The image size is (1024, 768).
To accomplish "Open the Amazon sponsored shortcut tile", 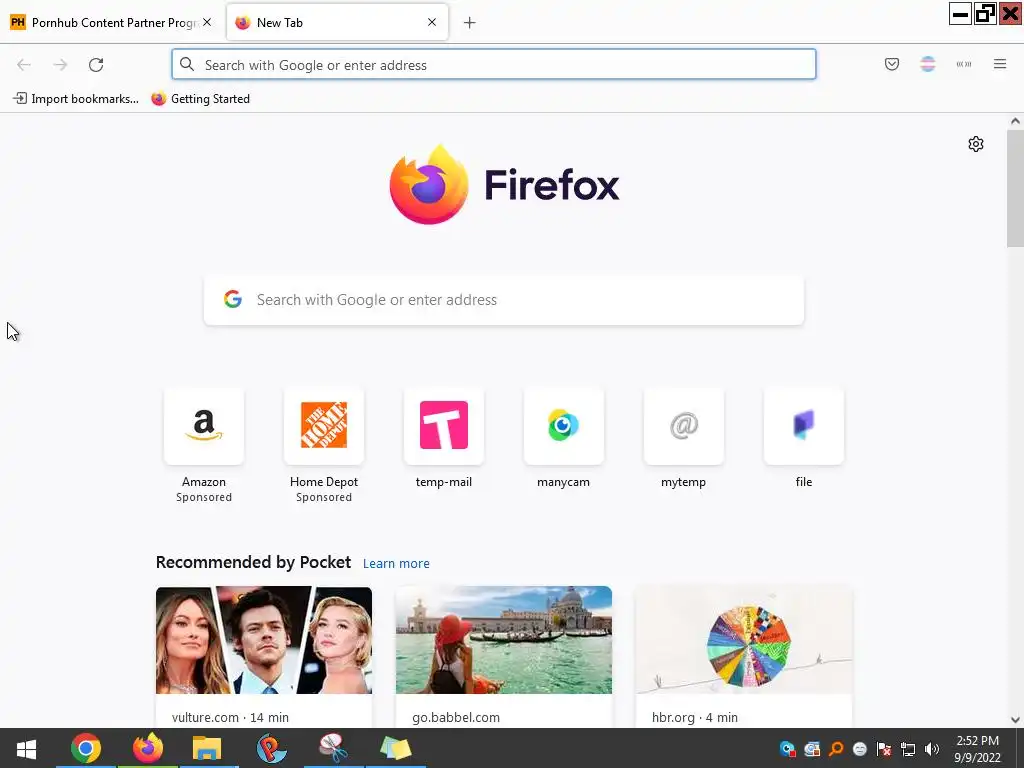I will click(204, 426).
